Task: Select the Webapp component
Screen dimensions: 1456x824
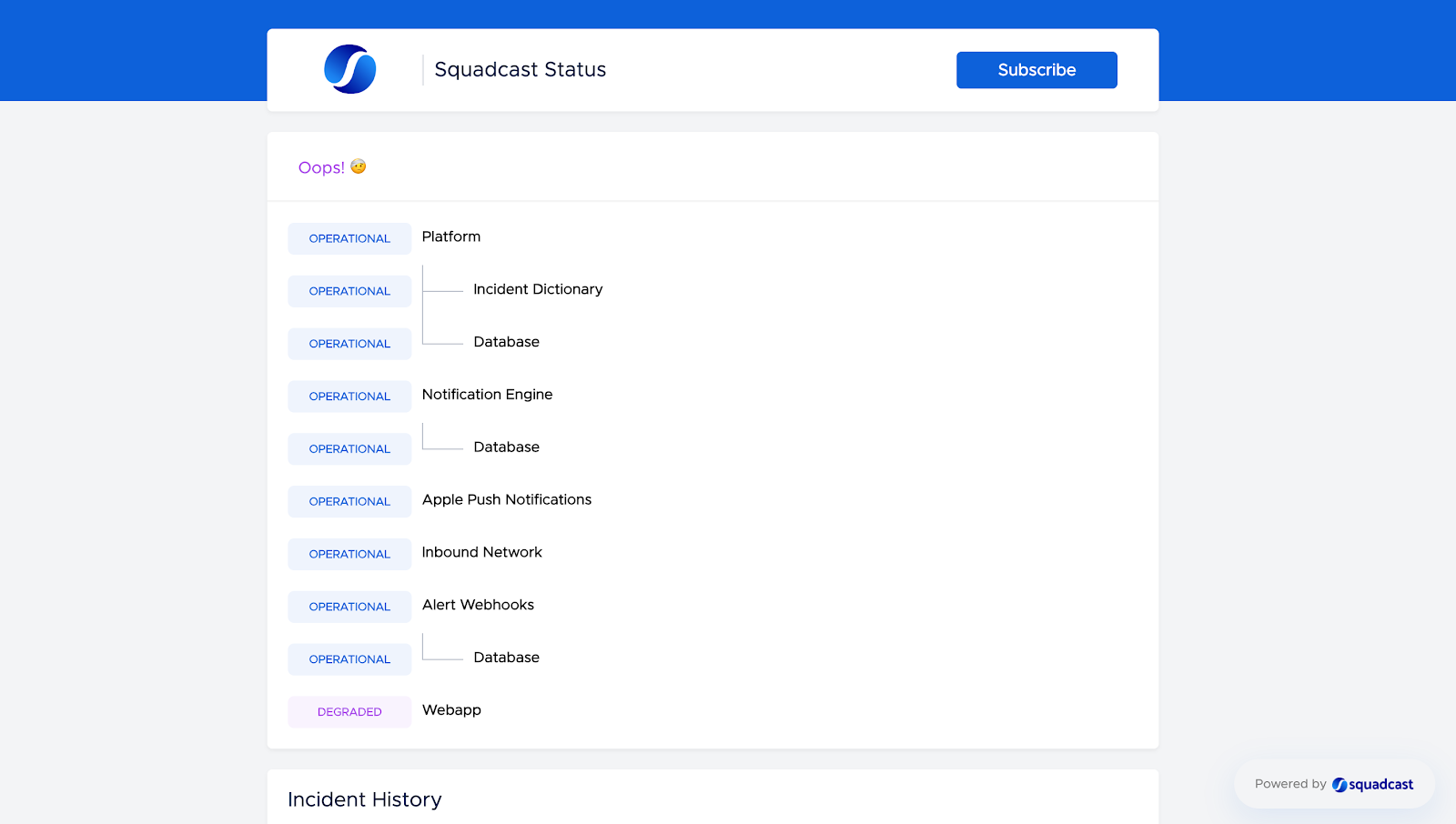Action: point(452,710)
